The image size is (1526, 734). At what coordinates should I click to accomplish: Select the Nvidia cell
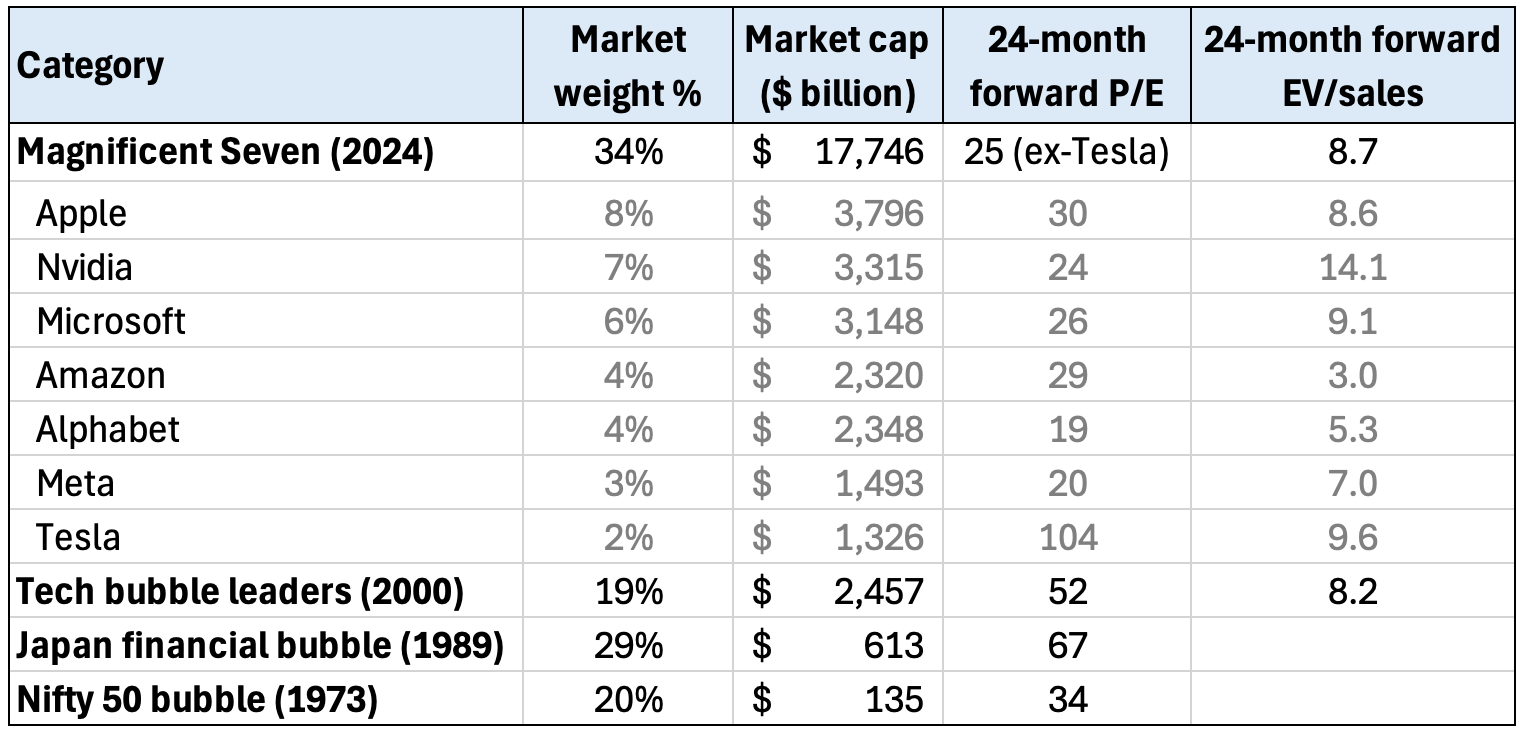pyautogui.click(x=84, y=267)
